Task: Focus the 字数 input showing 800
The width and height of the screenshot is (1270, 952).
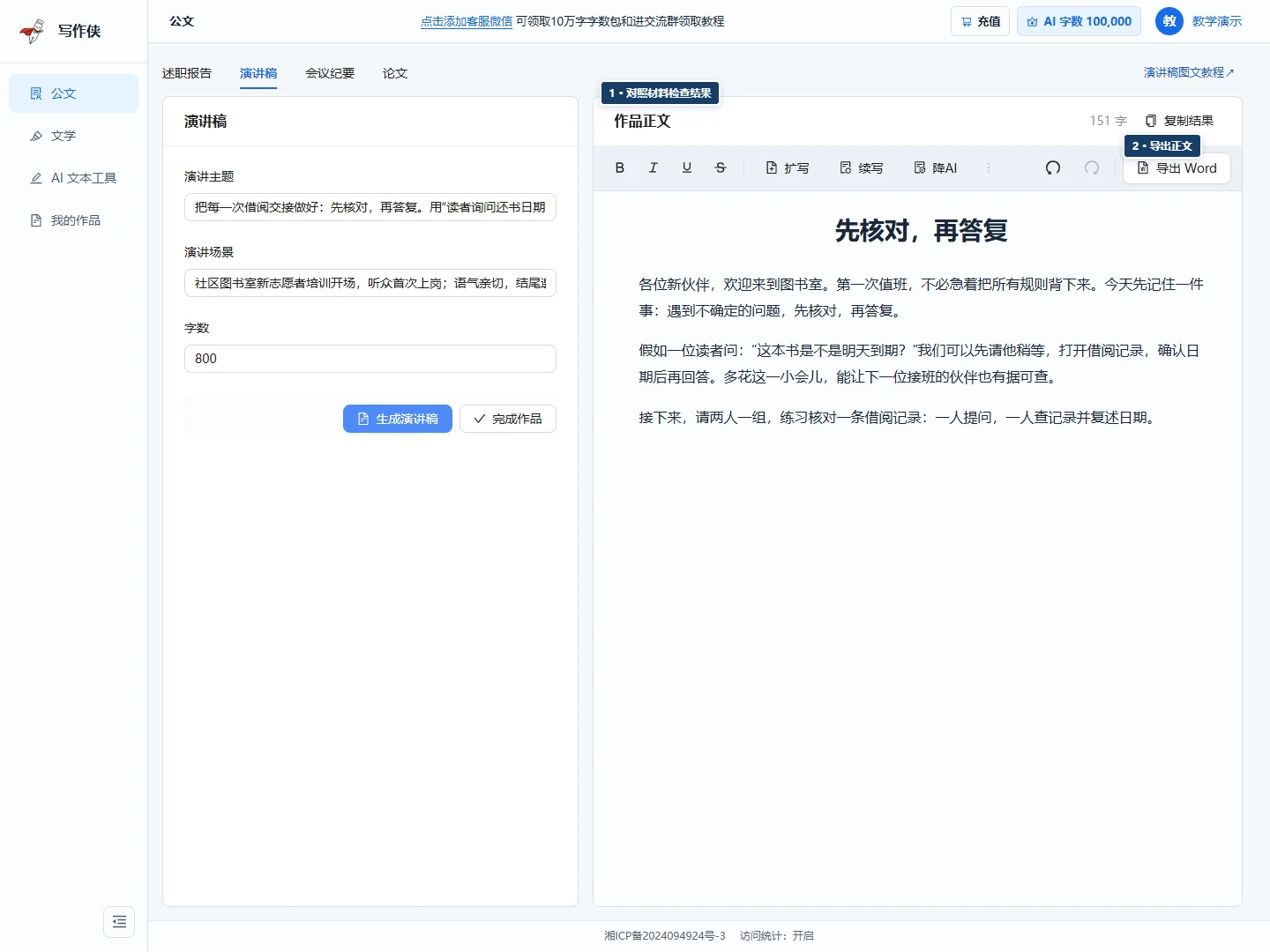Action: (x=370, y=359)
